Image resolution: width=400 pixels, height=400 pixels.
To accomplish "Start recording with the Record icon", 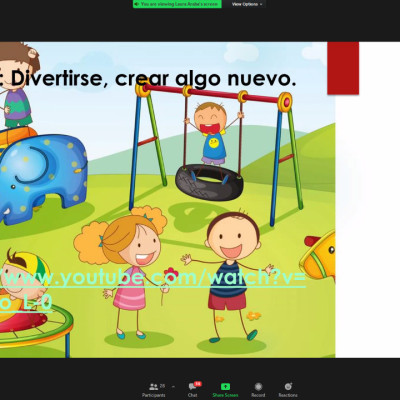I will pos(258,387).
